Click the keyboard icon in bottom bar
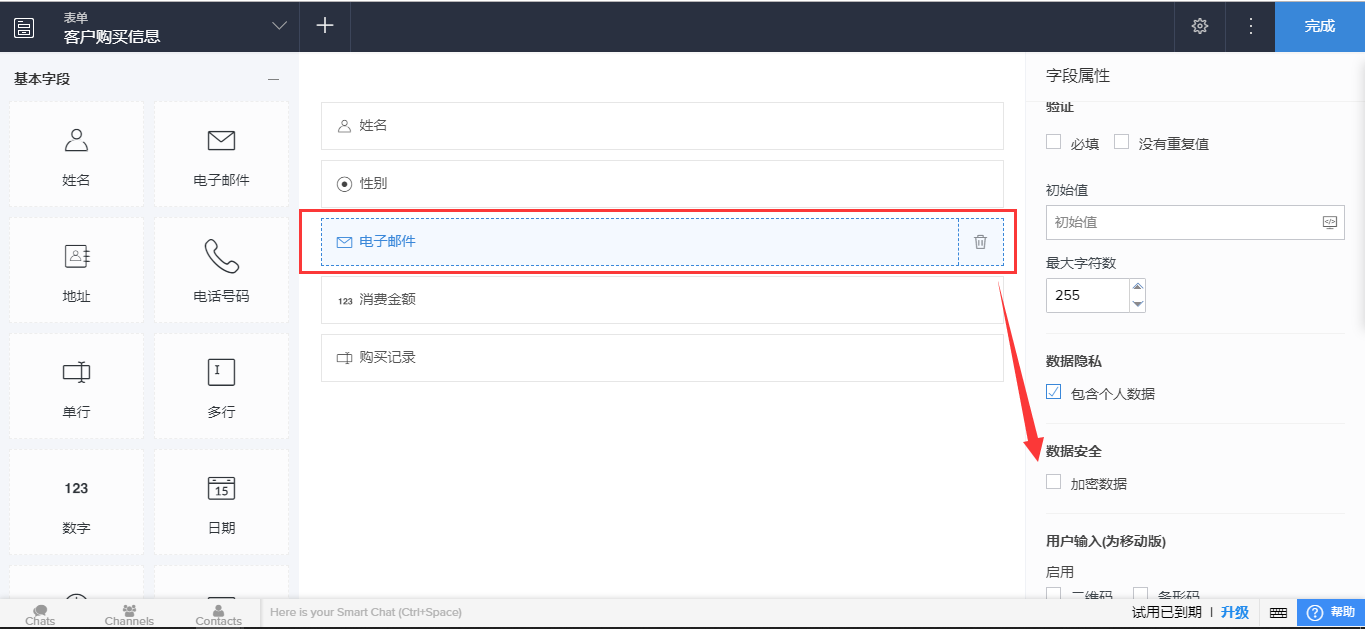The image size is (1365, 629). click(x=1278, y=612)
